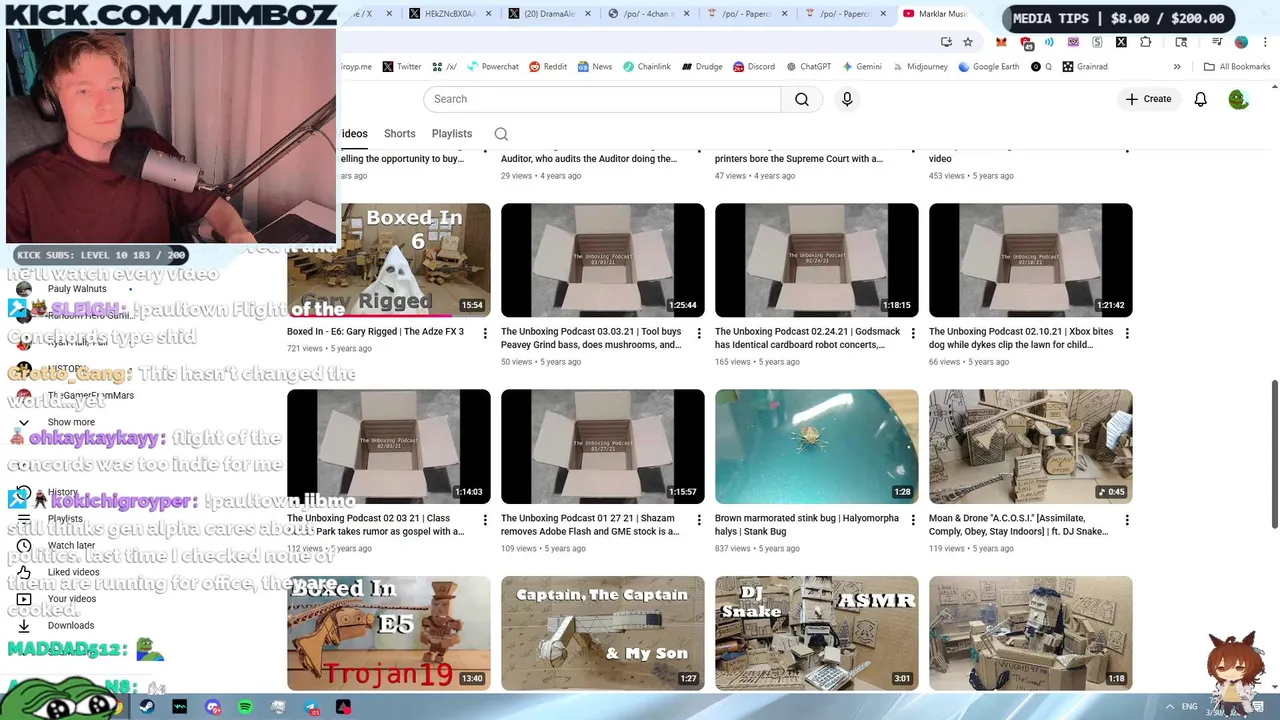Click the channel search magnifier beside Playlists
This screenshot has height=720, width=1280.
tap(501, 134)
